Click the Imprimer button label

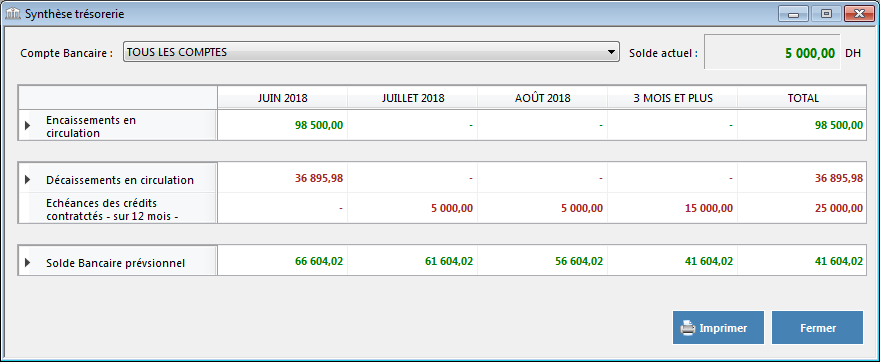723,328
